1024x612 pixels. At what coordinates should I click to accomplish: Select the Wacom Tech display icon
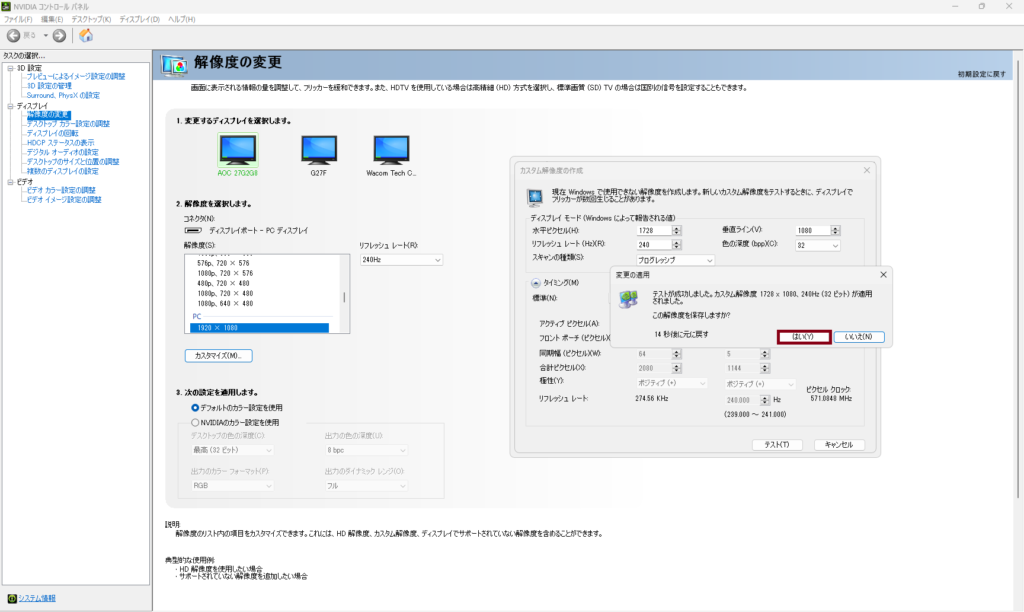[x=393, y=150]
